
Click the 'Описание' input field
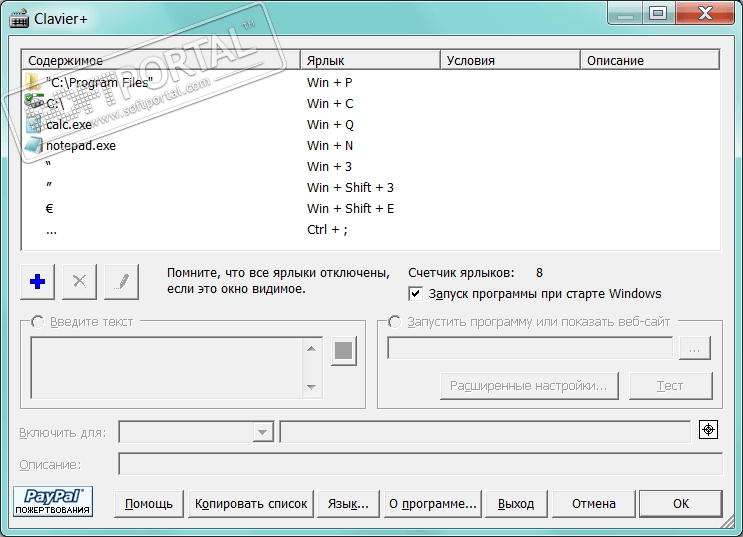(420, 464)
